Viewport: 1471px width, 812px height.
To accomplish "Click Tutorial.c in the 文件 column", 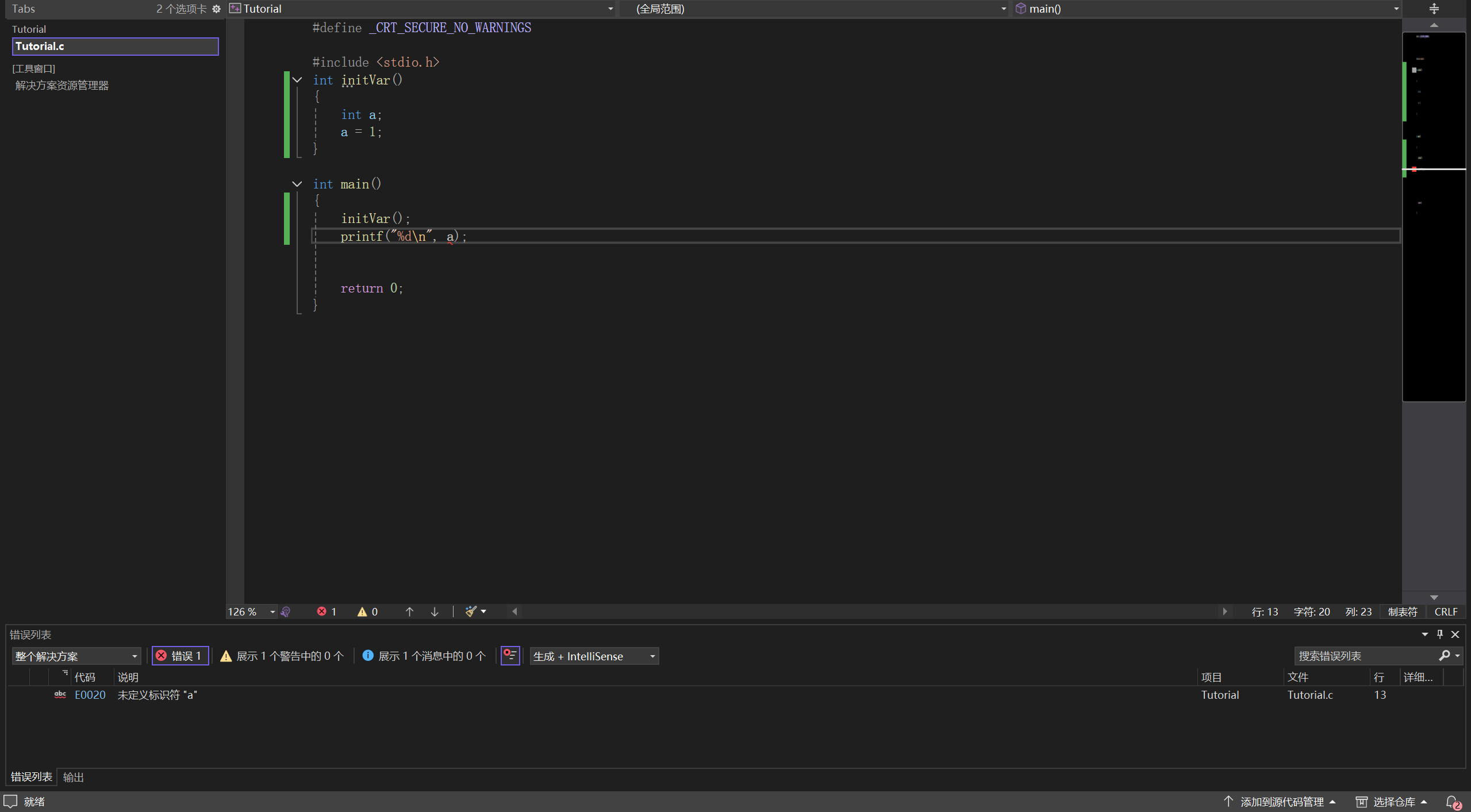I will tap(1309, 695).
